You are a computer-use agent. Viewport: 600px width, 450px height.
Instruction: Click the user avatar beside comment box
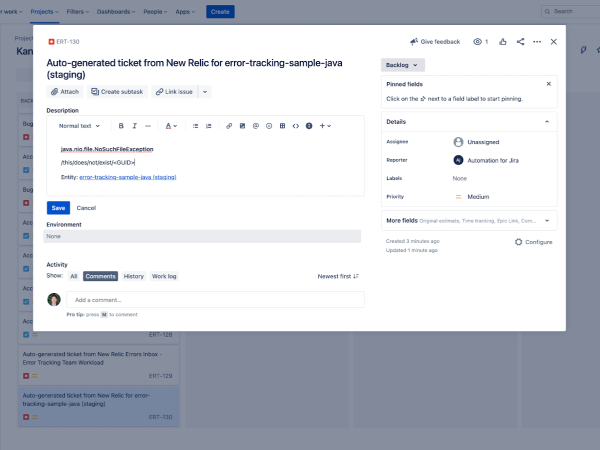point(54,300)
